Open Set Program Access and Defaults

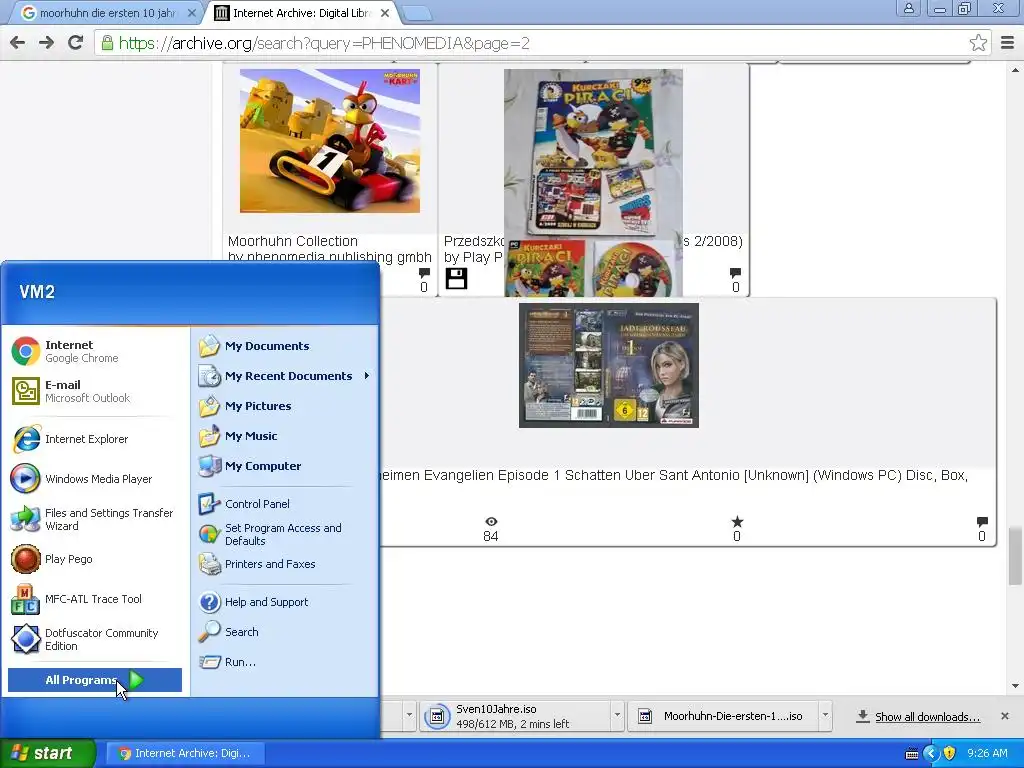click(285, 534)
